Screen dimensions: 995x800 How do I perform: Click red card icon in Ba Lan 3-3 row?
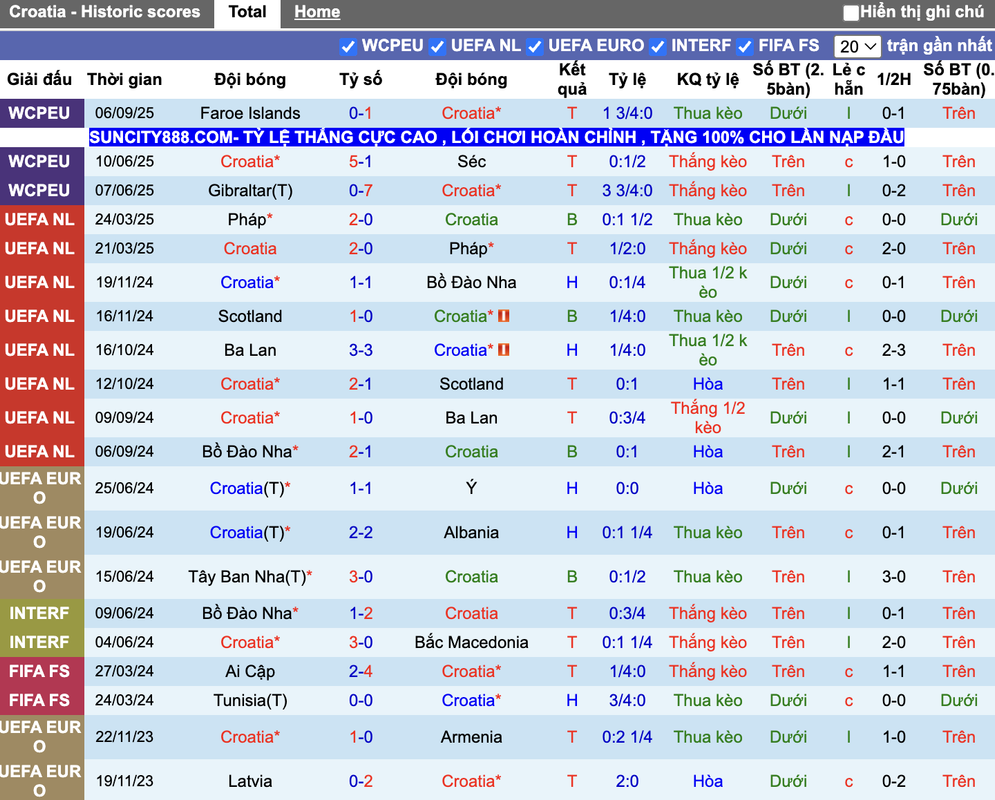tap(504, 350)
